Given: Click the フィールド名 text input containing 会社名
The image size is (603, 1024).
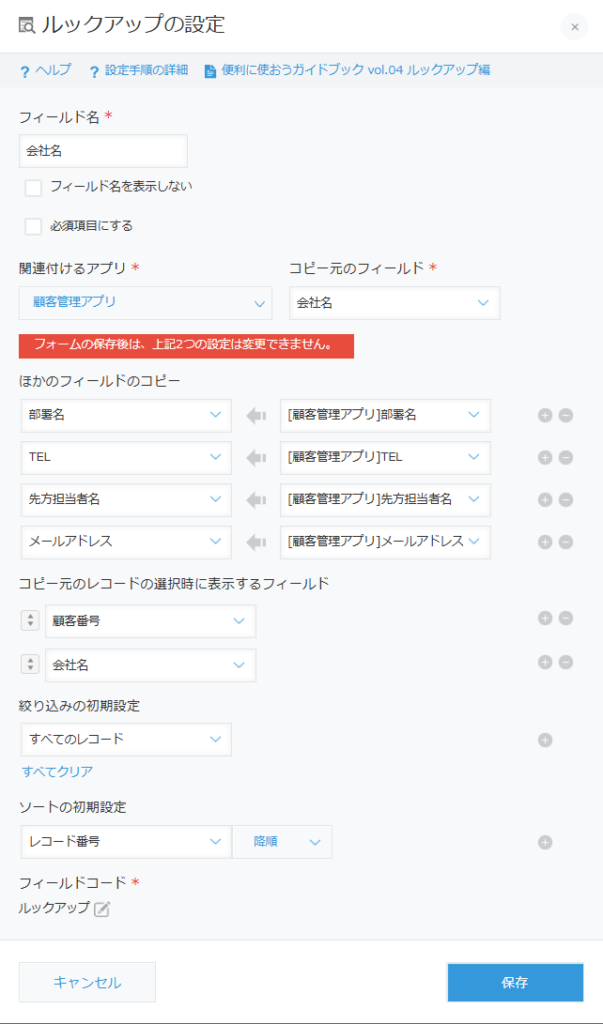Looking at the screenshot, I should pos(103,151).
